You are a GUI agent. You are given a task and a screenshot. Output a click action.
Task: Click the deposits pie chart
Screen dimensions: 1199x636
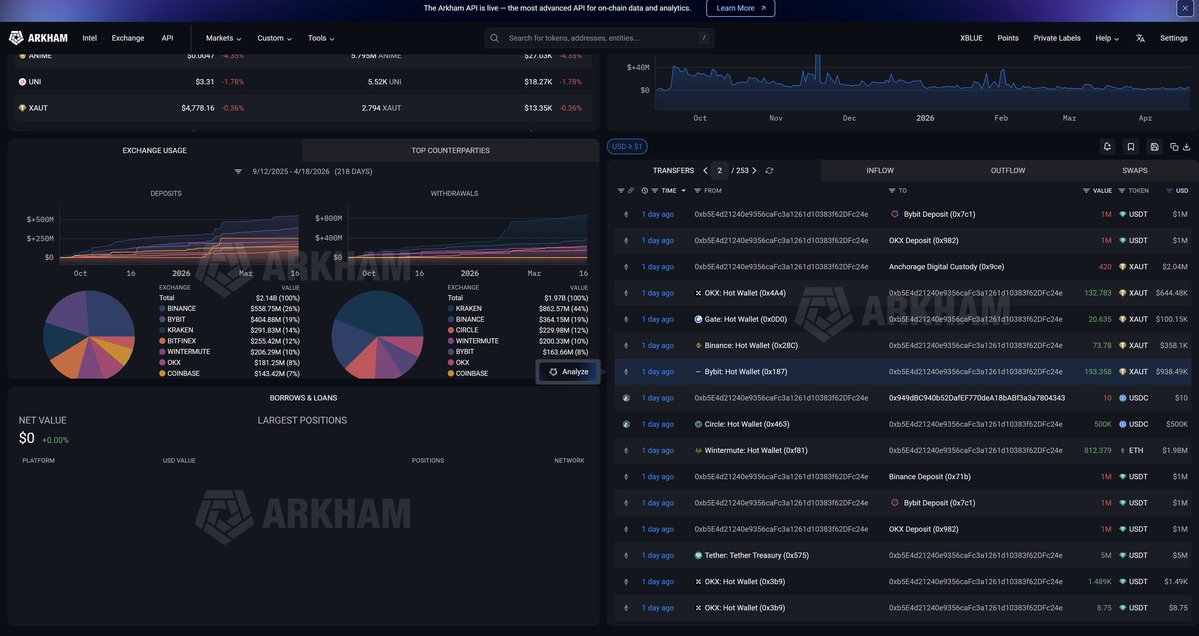tap(89, 335)
